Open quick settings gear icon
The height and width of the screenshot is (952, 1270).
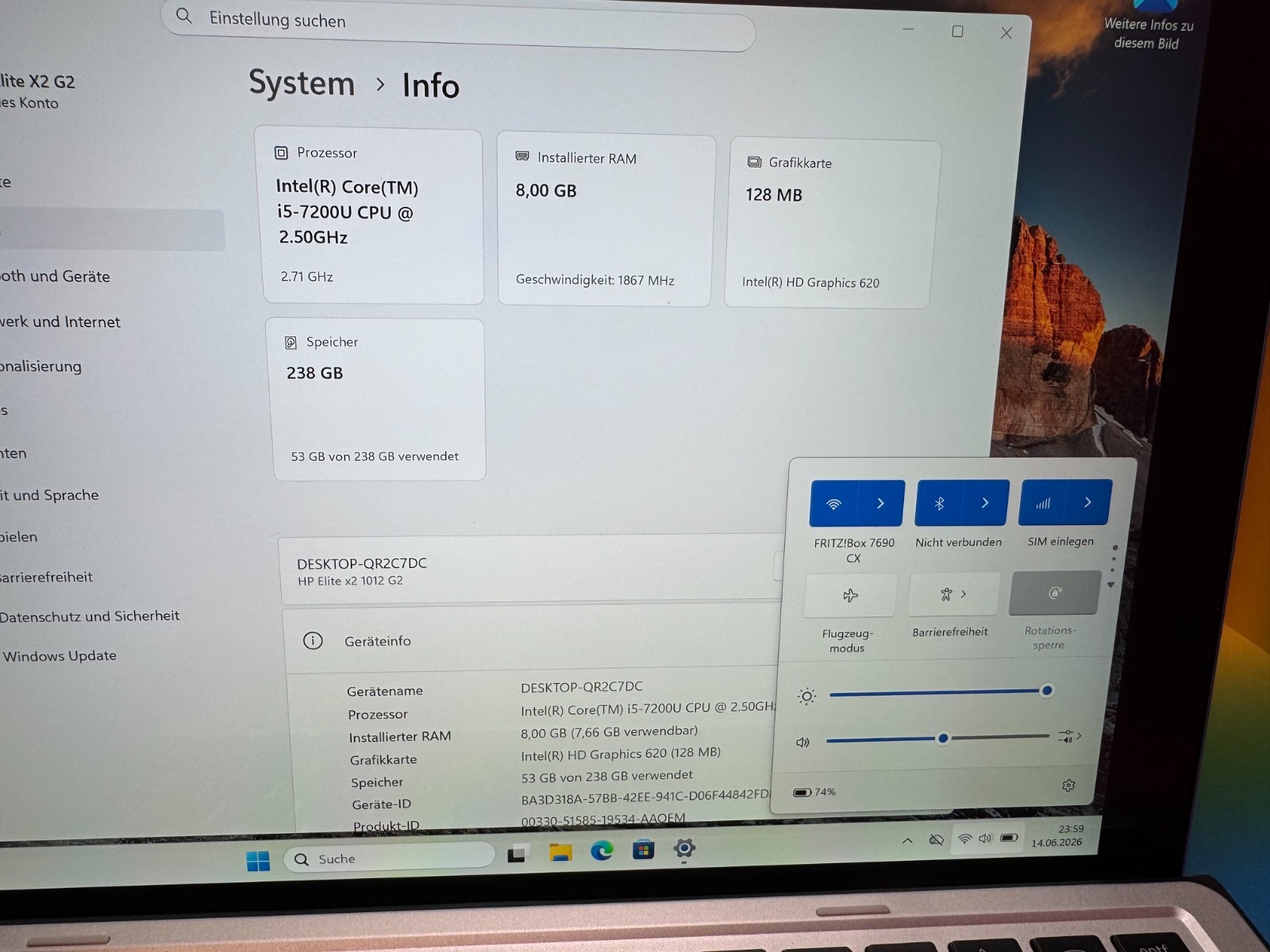click(1068, 785)
